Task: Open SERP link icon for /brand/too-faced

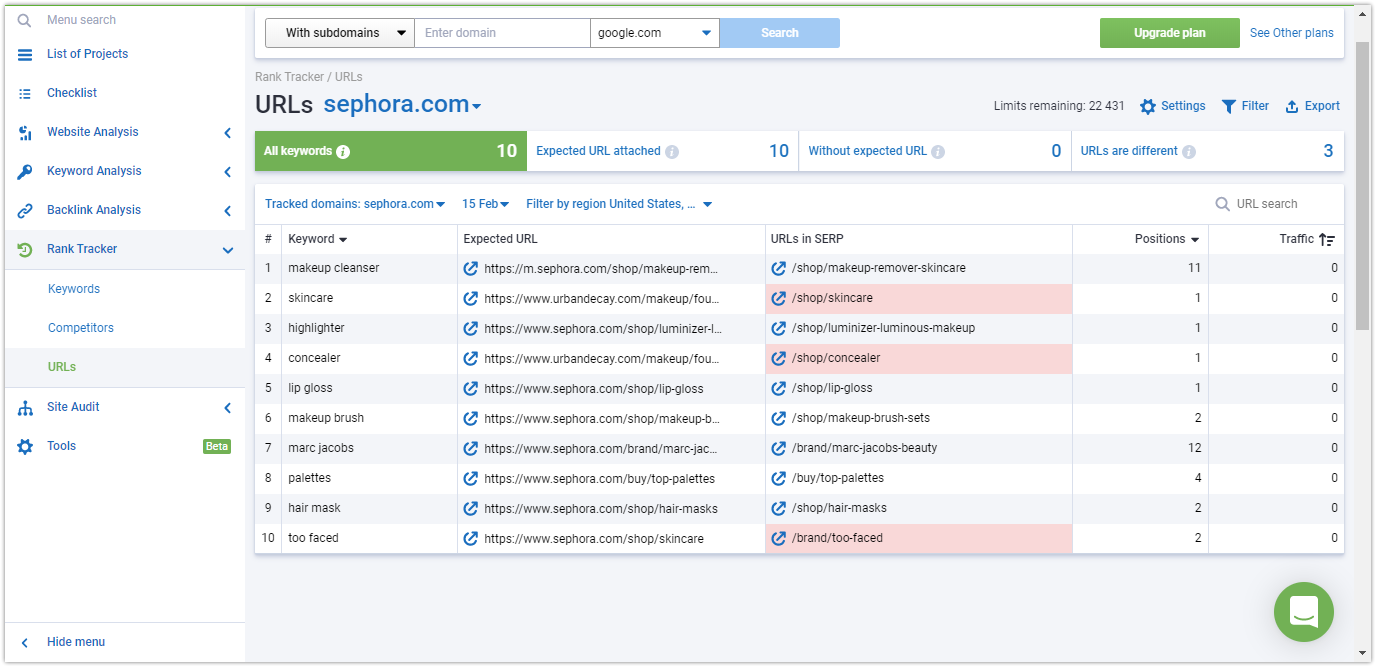Action: 779,538
